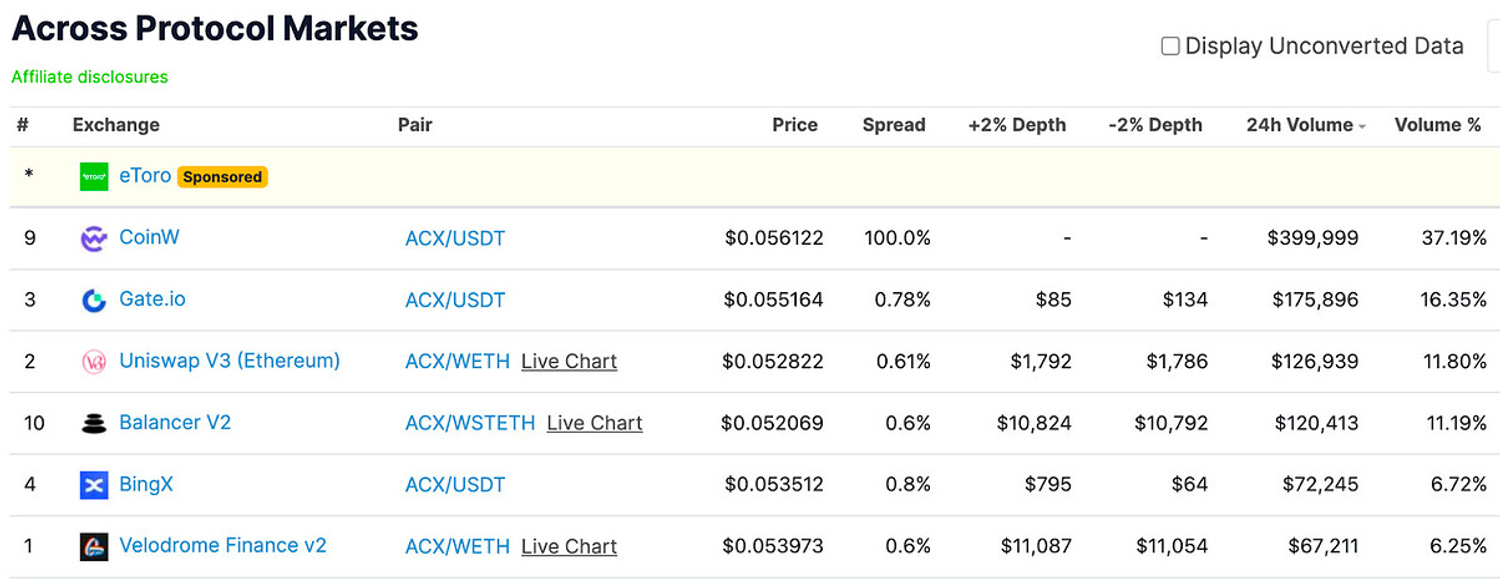Open the Balancer V2 exchange link
1500x581 pixels.
tap(175, 423)
